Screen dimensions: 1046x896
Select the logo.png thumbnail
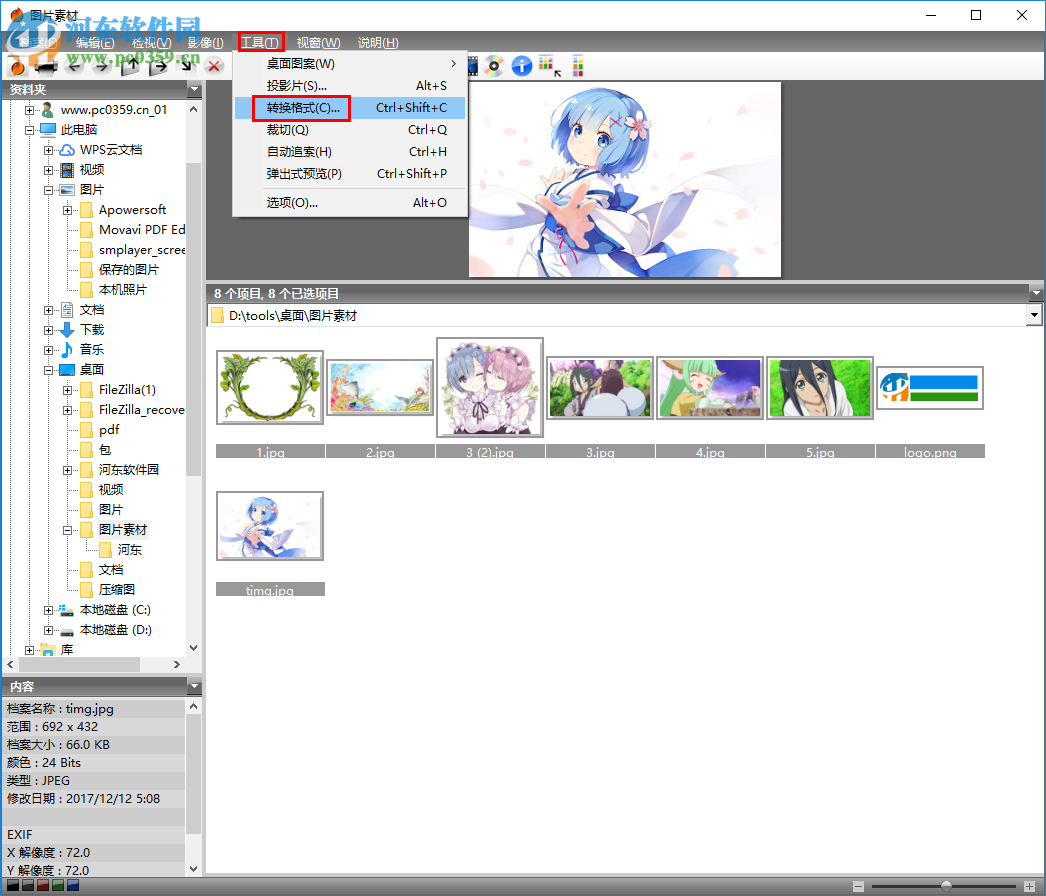tap(930, 388)
